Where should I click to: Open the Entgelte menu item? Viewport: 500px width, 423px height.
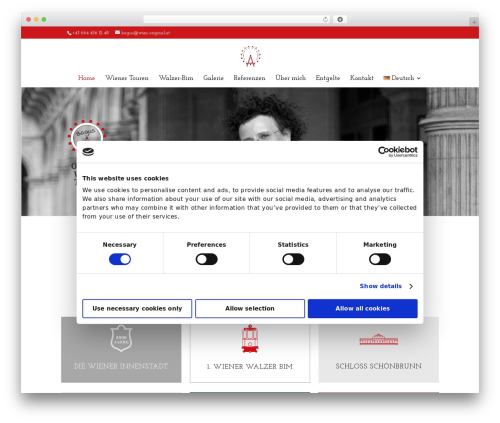[x=328, y=78]
